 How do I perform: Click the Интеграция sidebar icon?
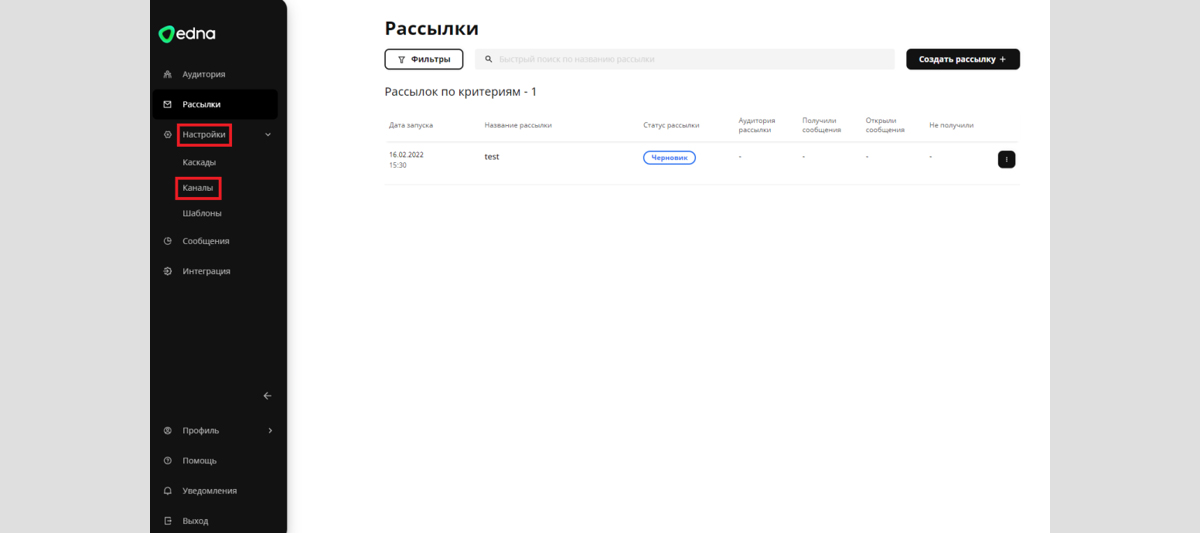click(x=168, y=271)
